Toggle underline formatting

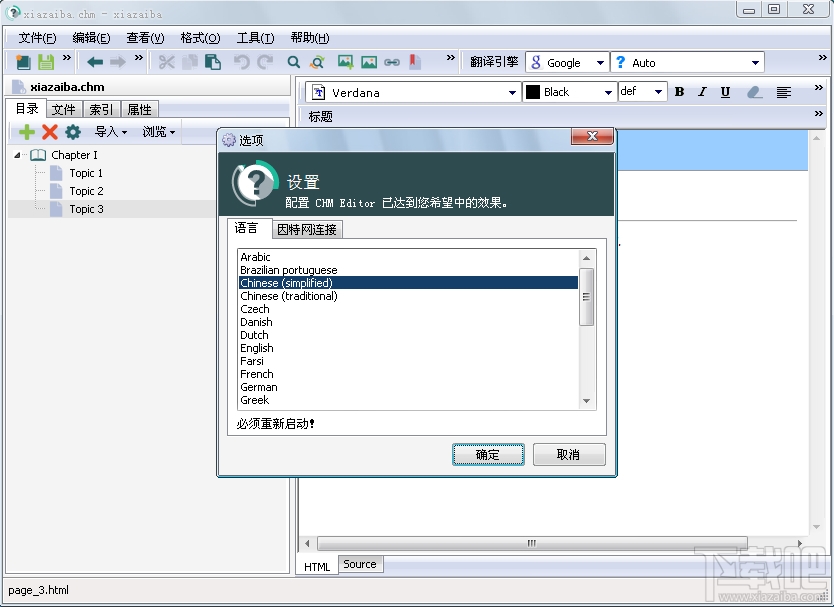(724, 91)
